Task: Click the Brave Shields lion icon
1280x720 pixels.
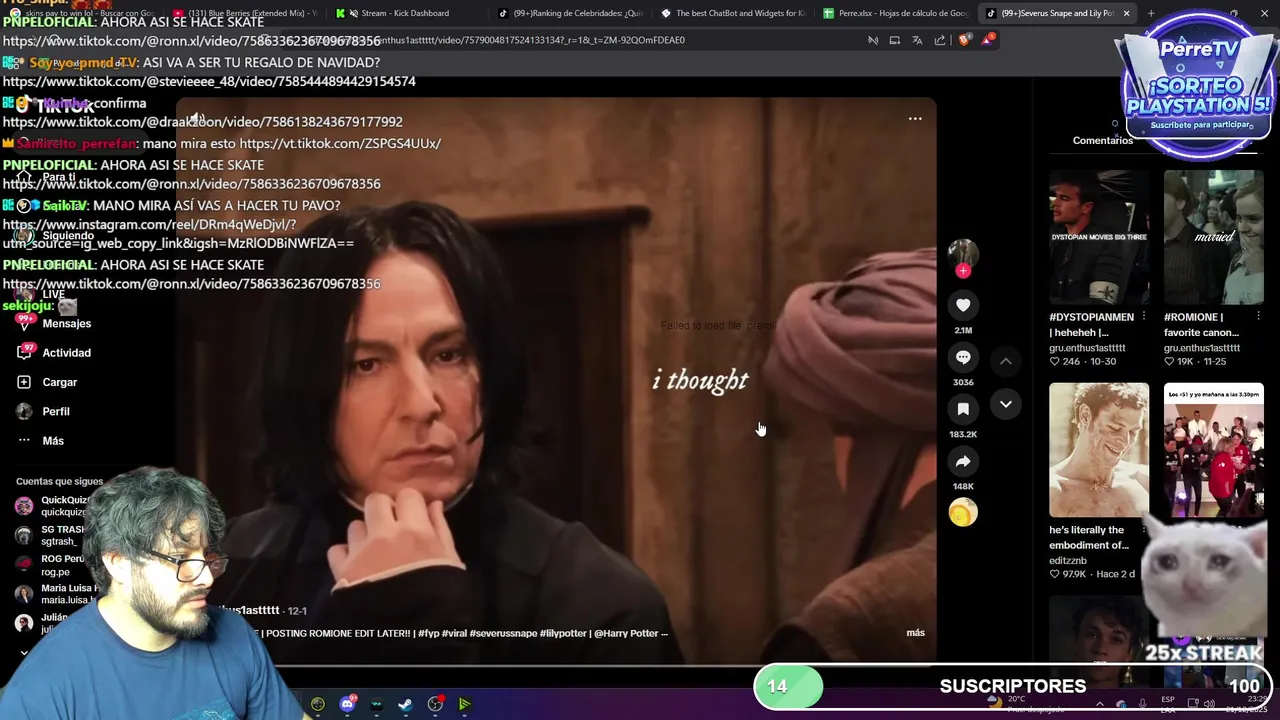Action: (963, 40)
